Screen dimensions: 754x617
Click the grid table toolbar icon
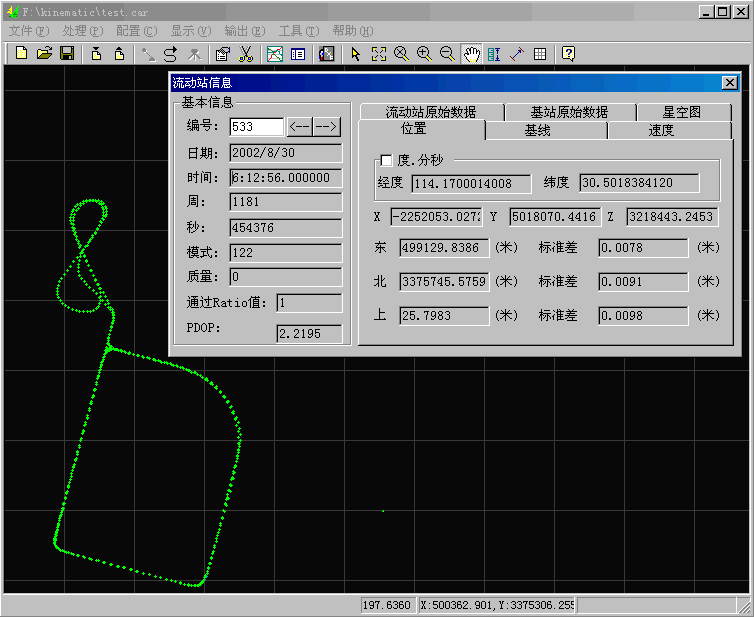click(x=540, y=54)
